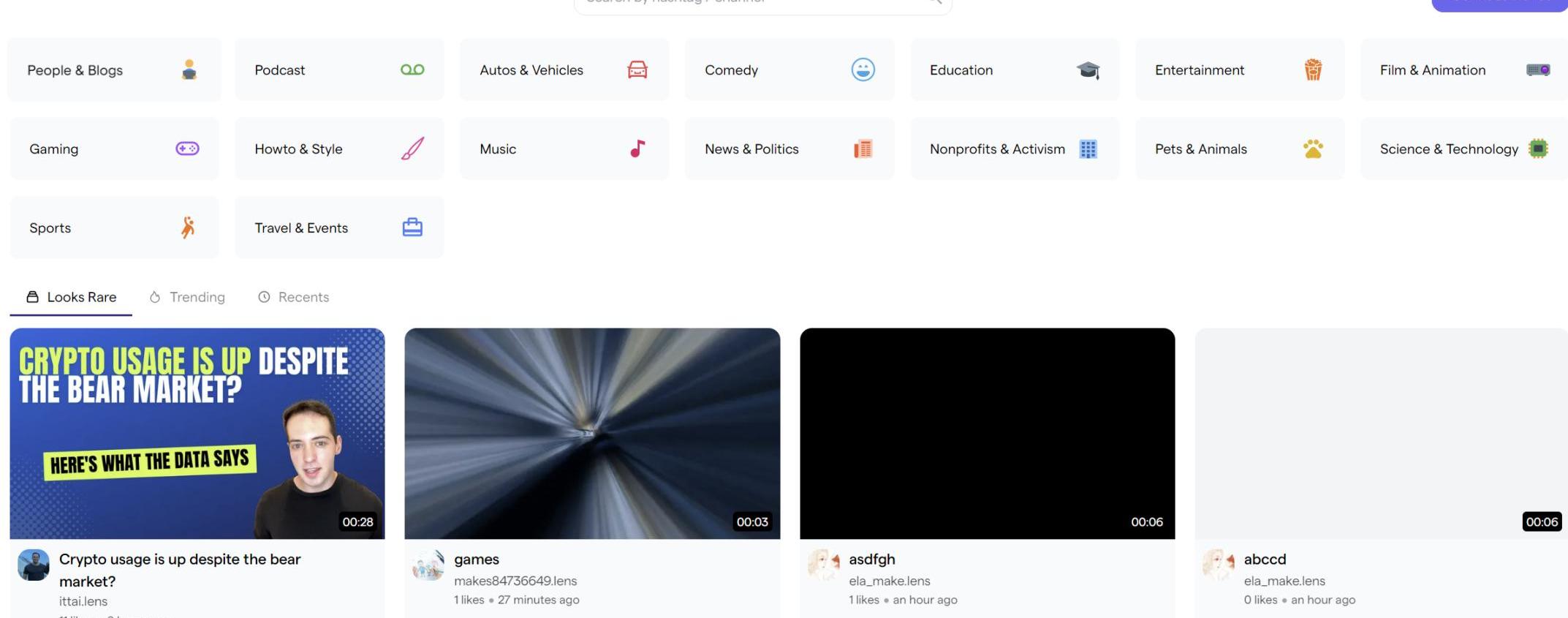
Task: Visit the ittai.lens channel link
Action: (x=83, y=601)
